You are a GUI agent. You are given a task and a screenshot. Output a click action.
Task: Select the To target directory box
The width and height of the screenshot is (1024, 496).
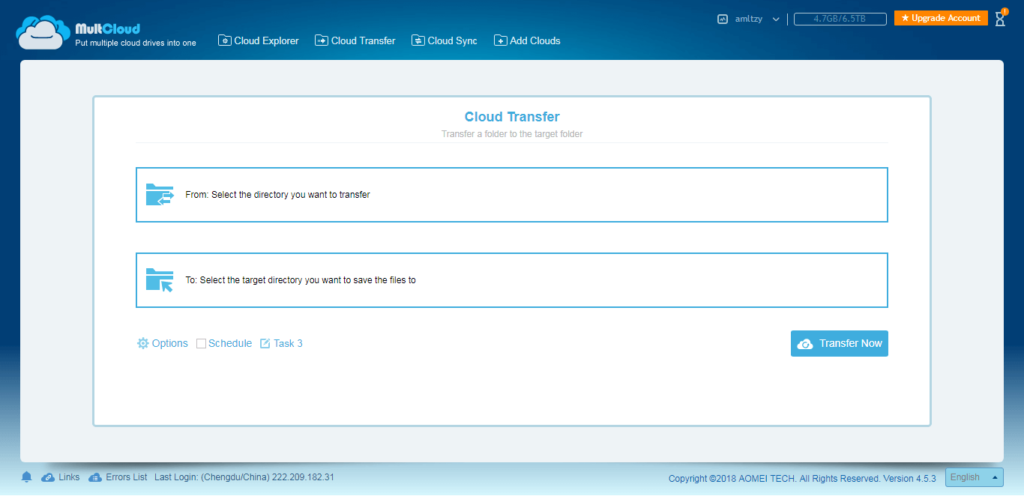(x=511, y=280)
